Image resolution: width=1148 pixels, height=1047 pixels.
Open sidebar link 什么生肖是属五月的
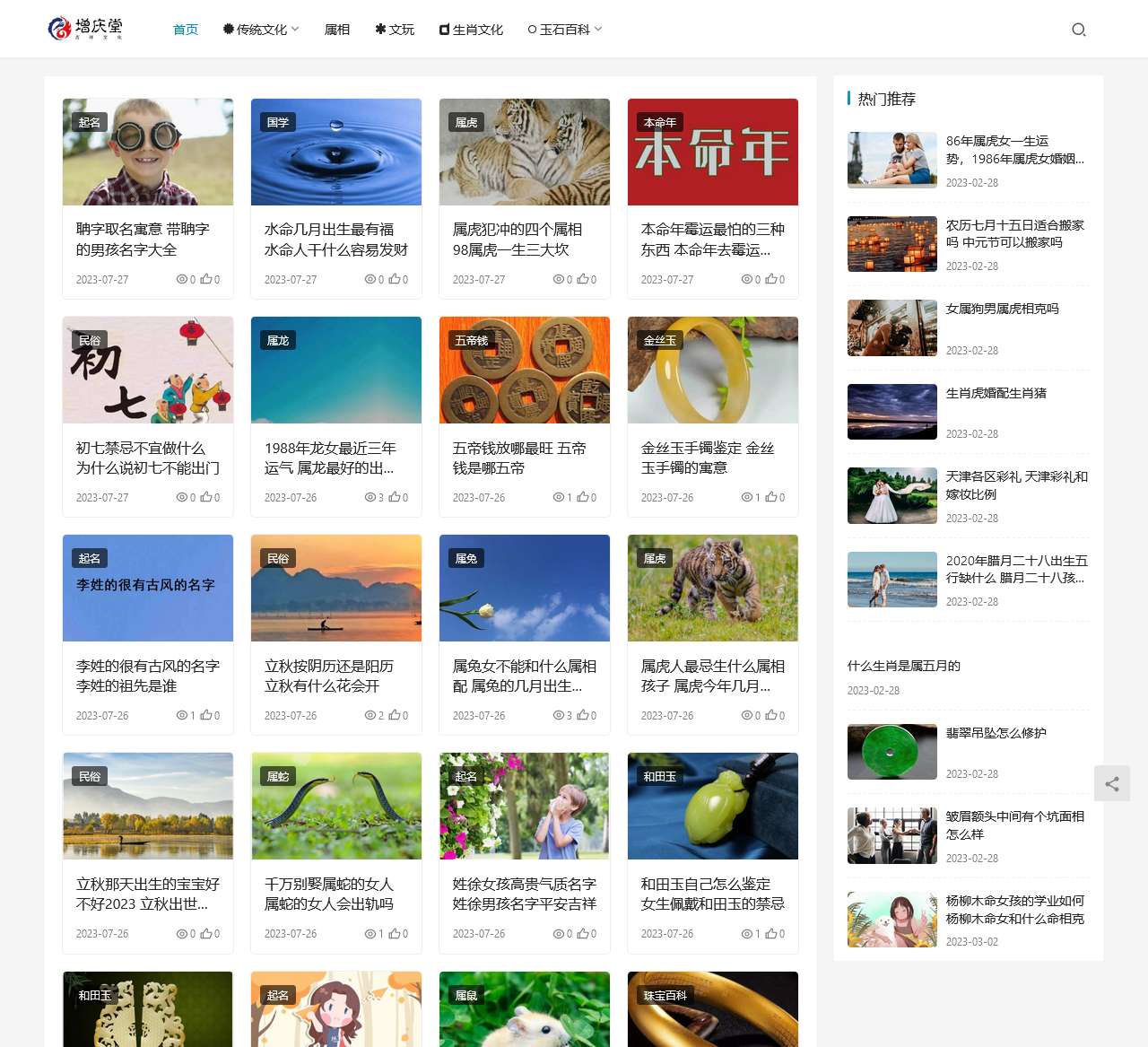click(904, 666)
